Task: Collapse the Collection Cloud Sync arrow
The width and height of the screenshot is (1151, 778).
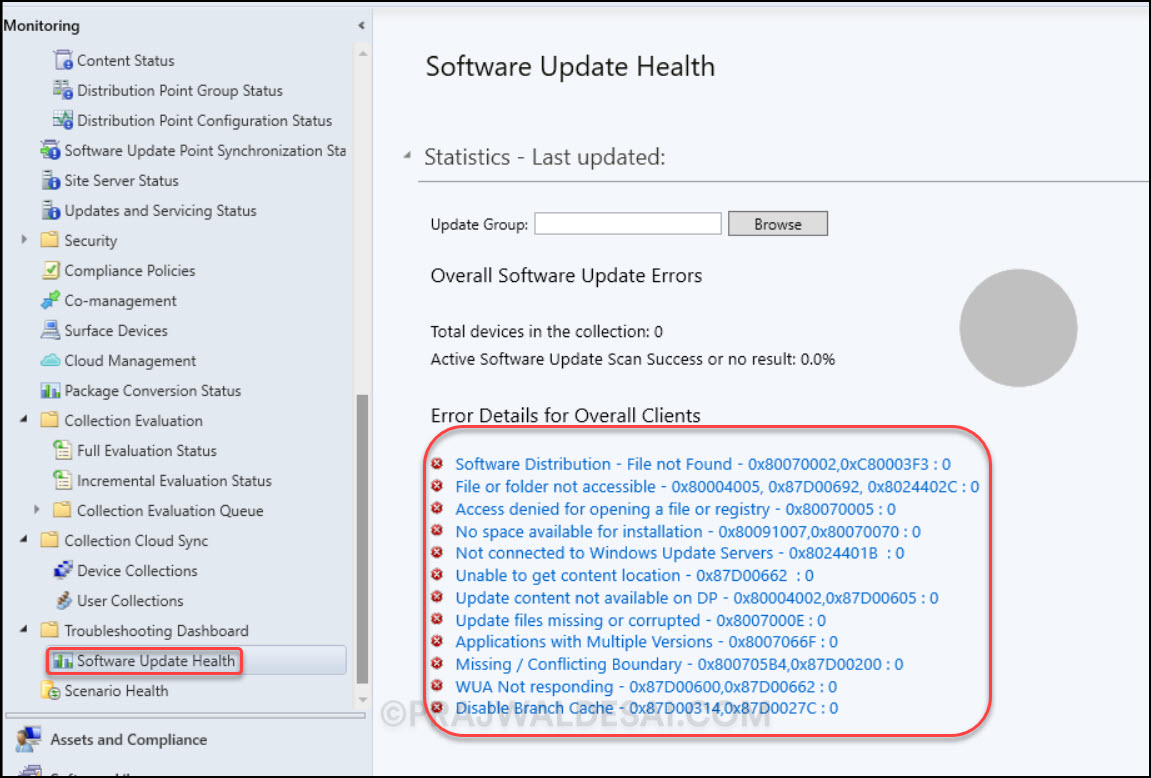Action: (x=23, y=539)
